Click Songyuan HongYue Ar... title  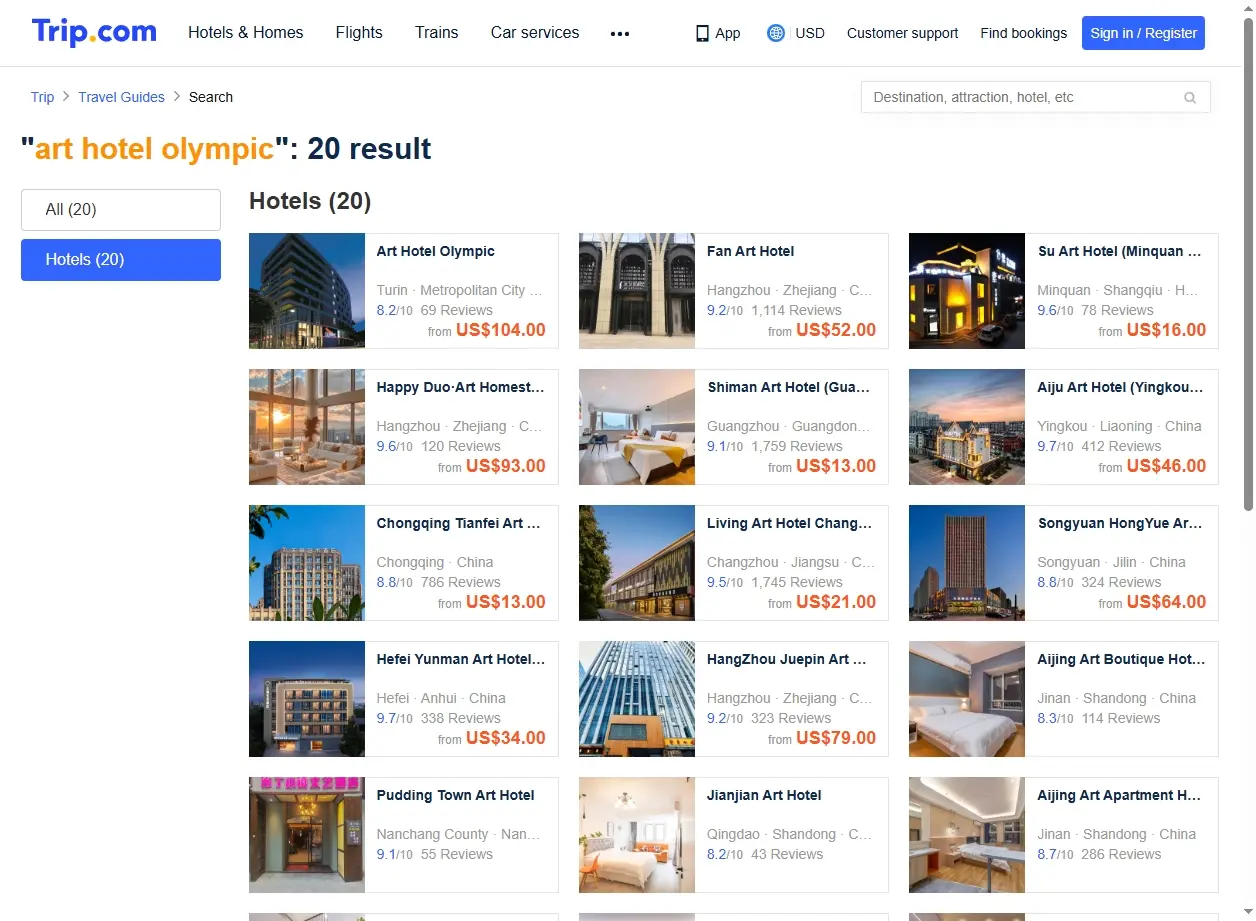pos(1120,523)
